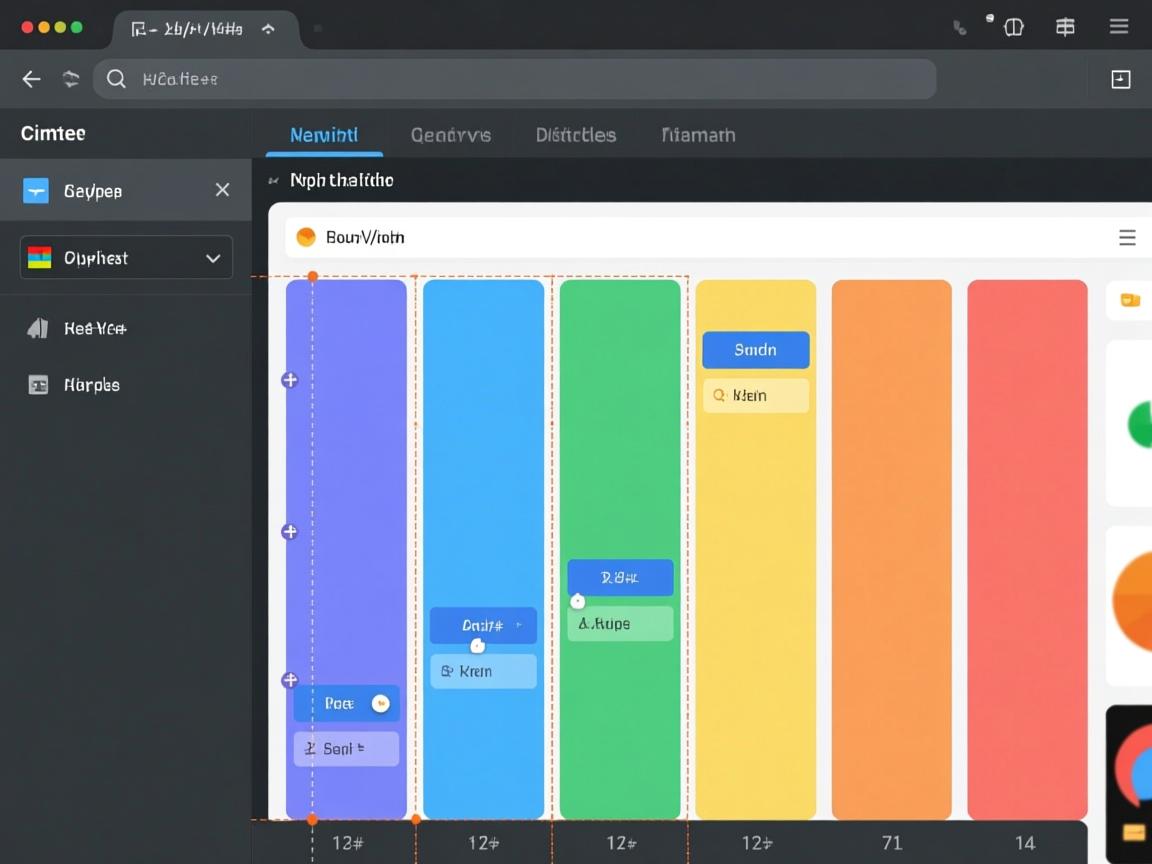The width and height of the screenshot is (1152, 864).
Task: Click the grid layout icon in title bar
Action: 1065,27
